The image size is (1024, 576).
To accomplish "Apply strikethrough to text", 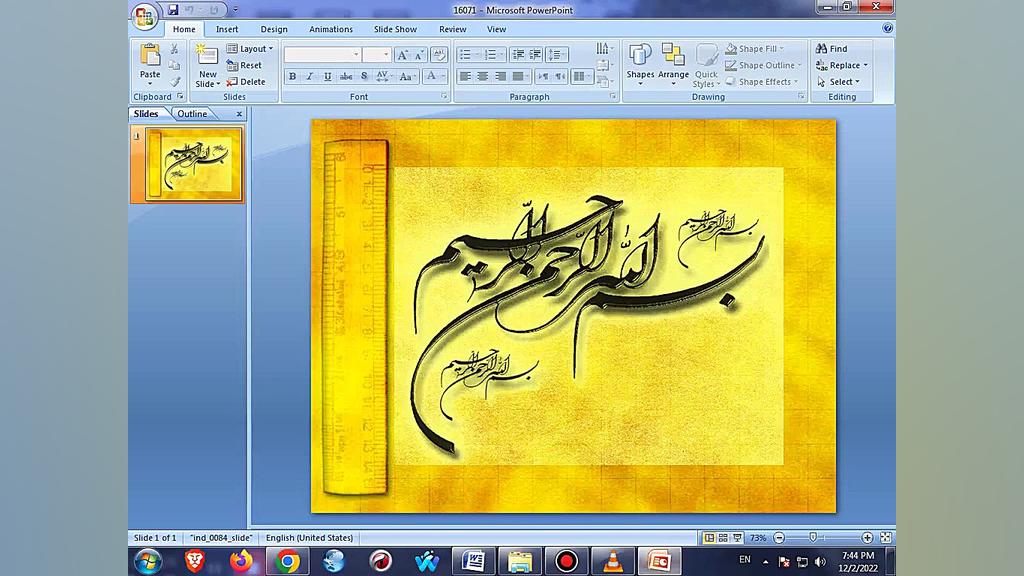I will click(x=346, y=76).
